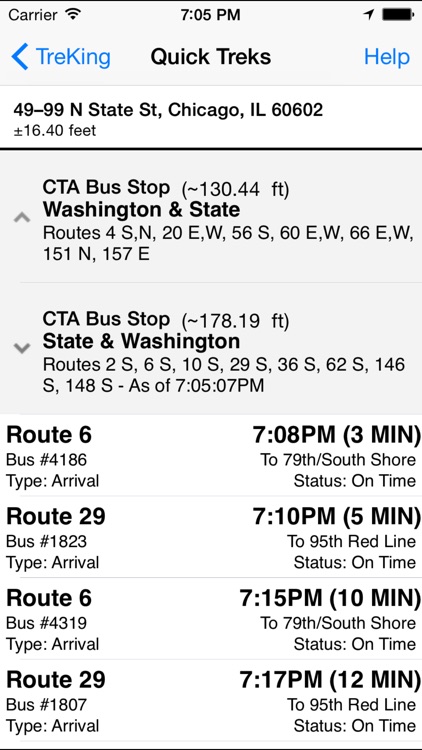The image size is (422, 750).
Task: Open Route 29 arrival at 7:17PM
Action: pos(211,700)
